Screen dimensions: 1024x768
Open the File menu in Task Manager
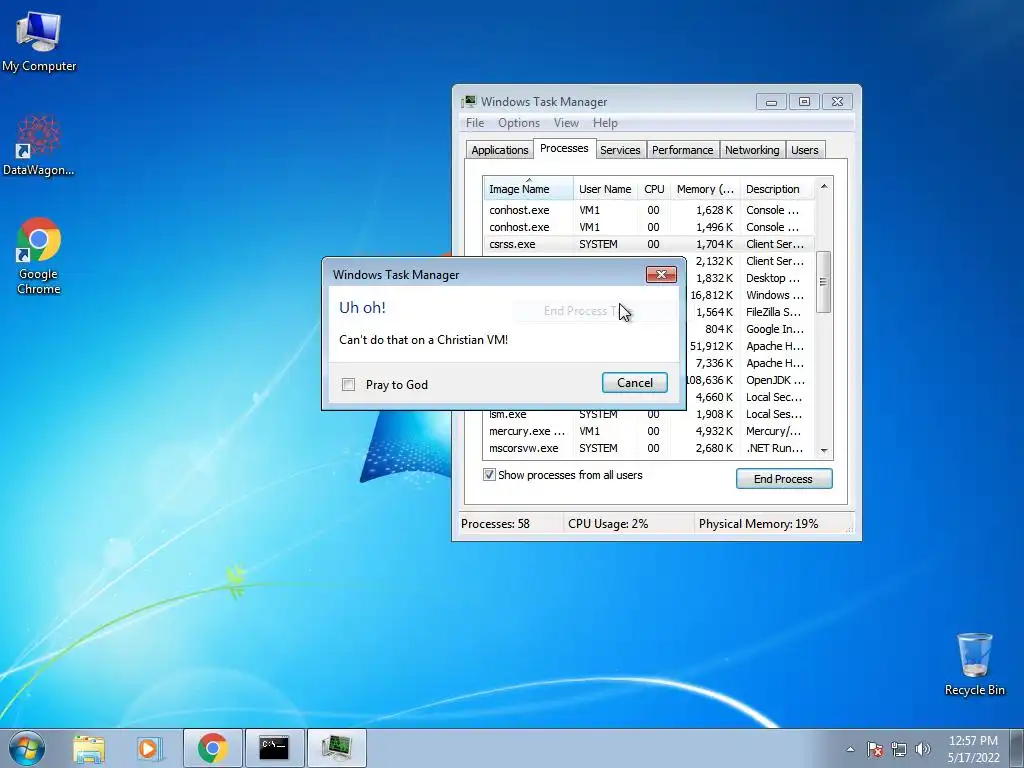tap(475, 123)
